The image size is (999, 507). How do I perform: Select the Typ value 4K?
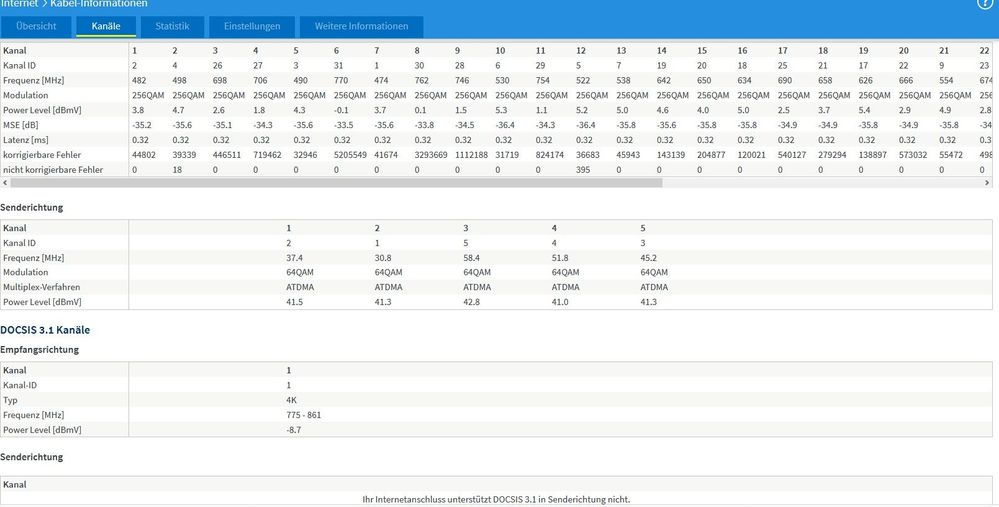coord(291,400)
